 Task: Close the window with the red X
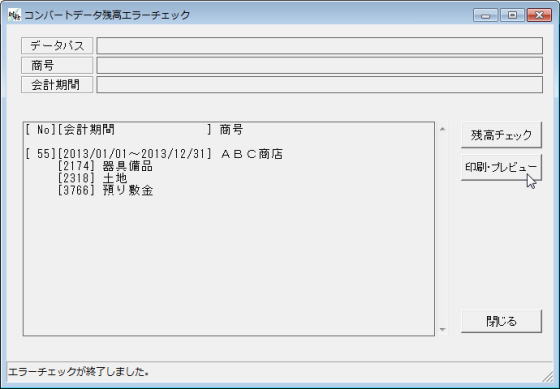tap(539, 15)
